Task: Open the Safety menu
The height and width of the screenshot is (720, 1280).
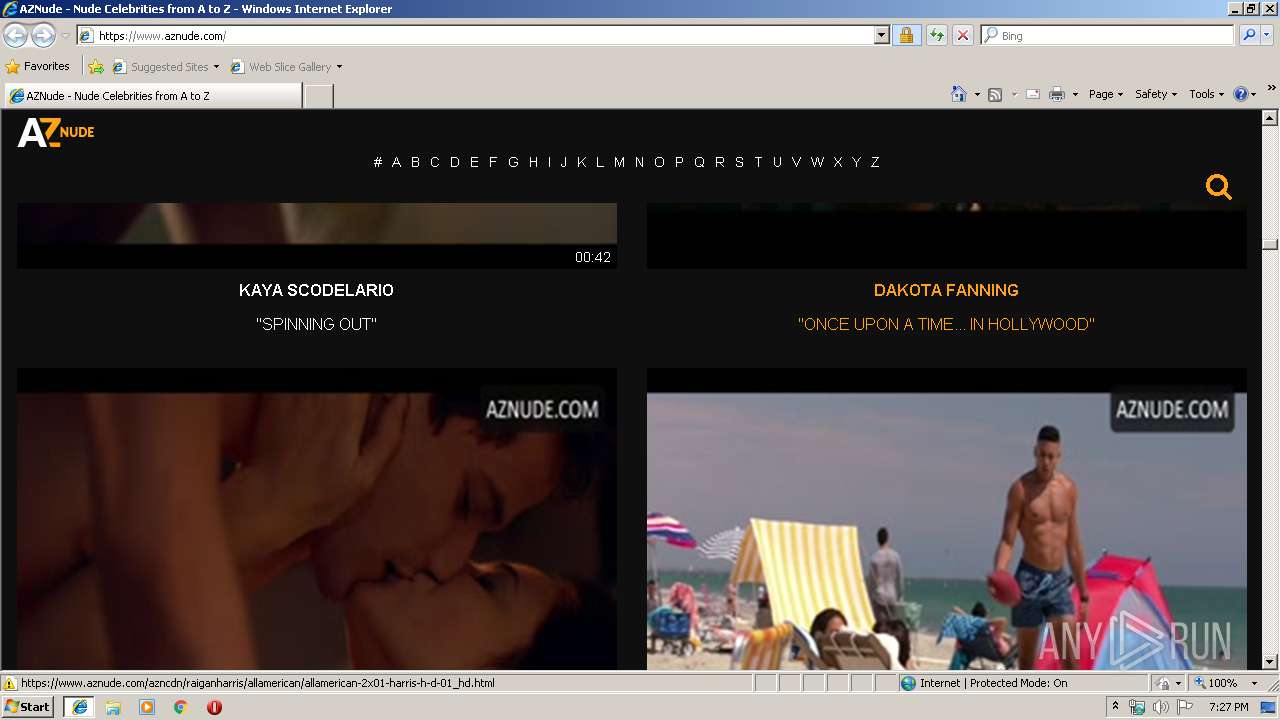Action: [x=1156, y=94]
